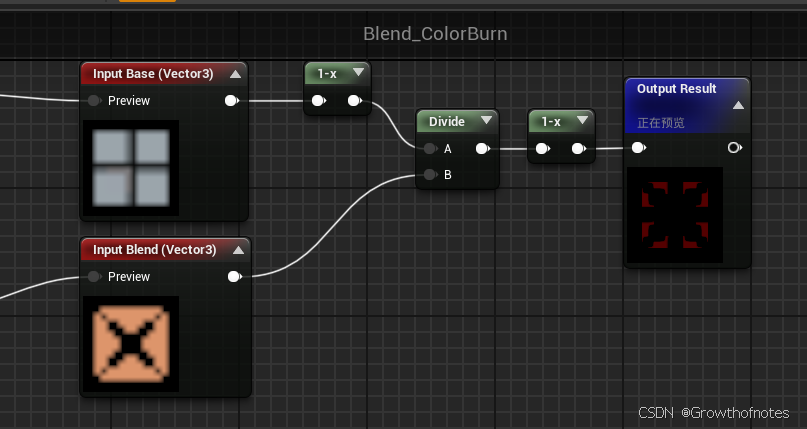Image resolution: width=807 pixels, height=429 pixels.
Task: Click output pin of 1-x after Divide
Action: tap(579, 149)
